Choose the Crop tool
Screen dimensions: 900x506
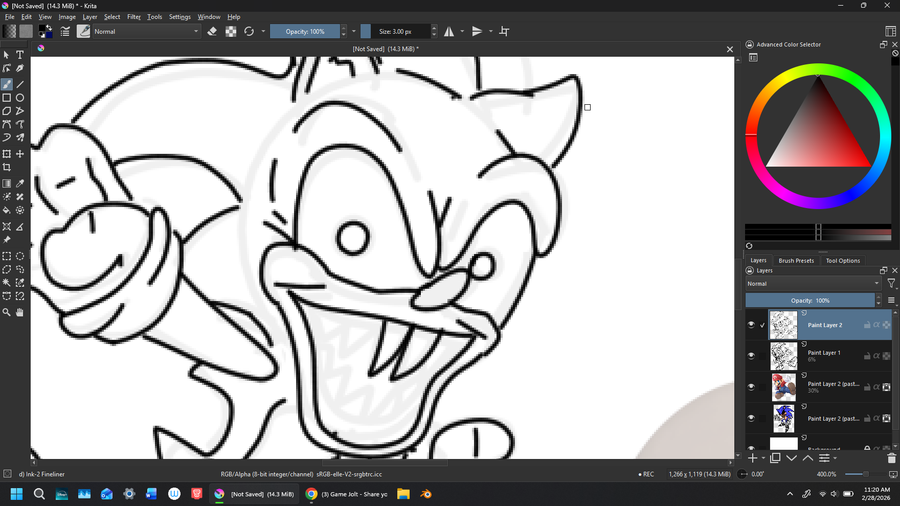pyautogui.click(x=6, y=168)
